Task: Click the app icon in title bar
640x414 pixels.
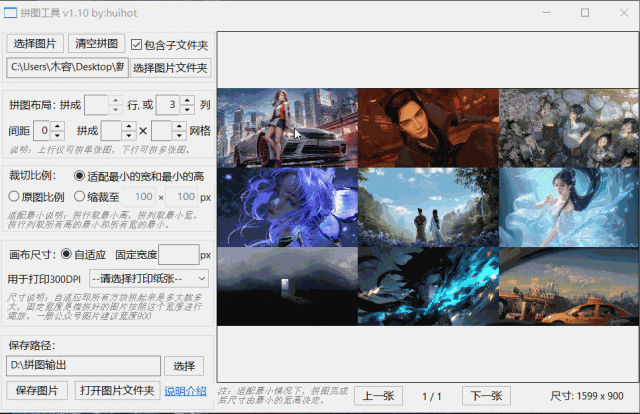Action: pyautogui.click(x=10, y=13)
